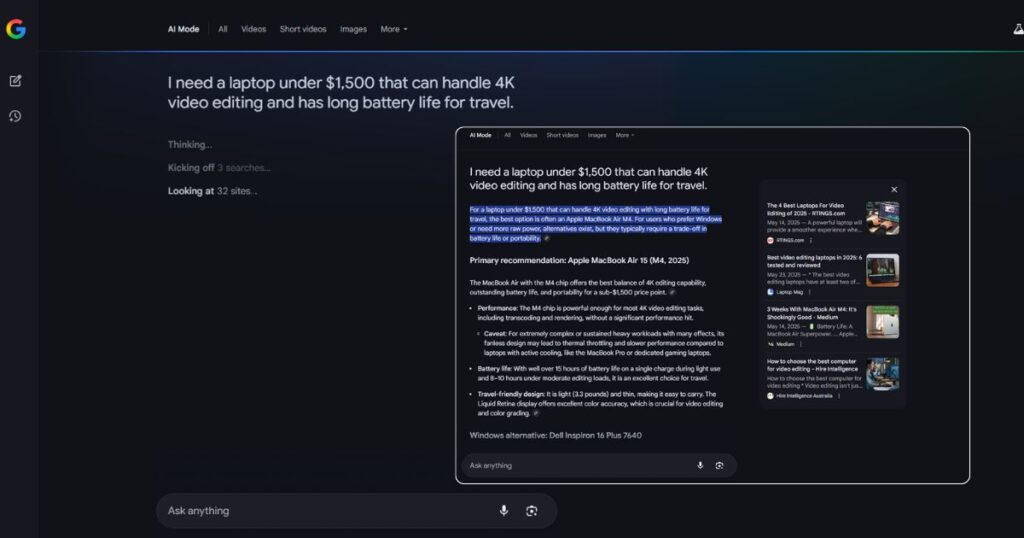The image size is (1024, 538).
Task: Click the 'Caveat:' sub-bullet text
Action: tap(603, 343)
